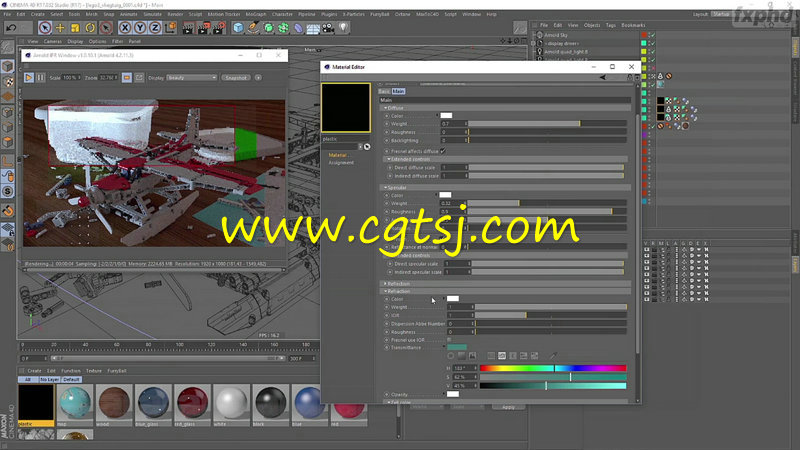Select Material in the Material Editor sidebar
Image resolution: width=800 pixels, height=450 pixels.
point(337,155)
